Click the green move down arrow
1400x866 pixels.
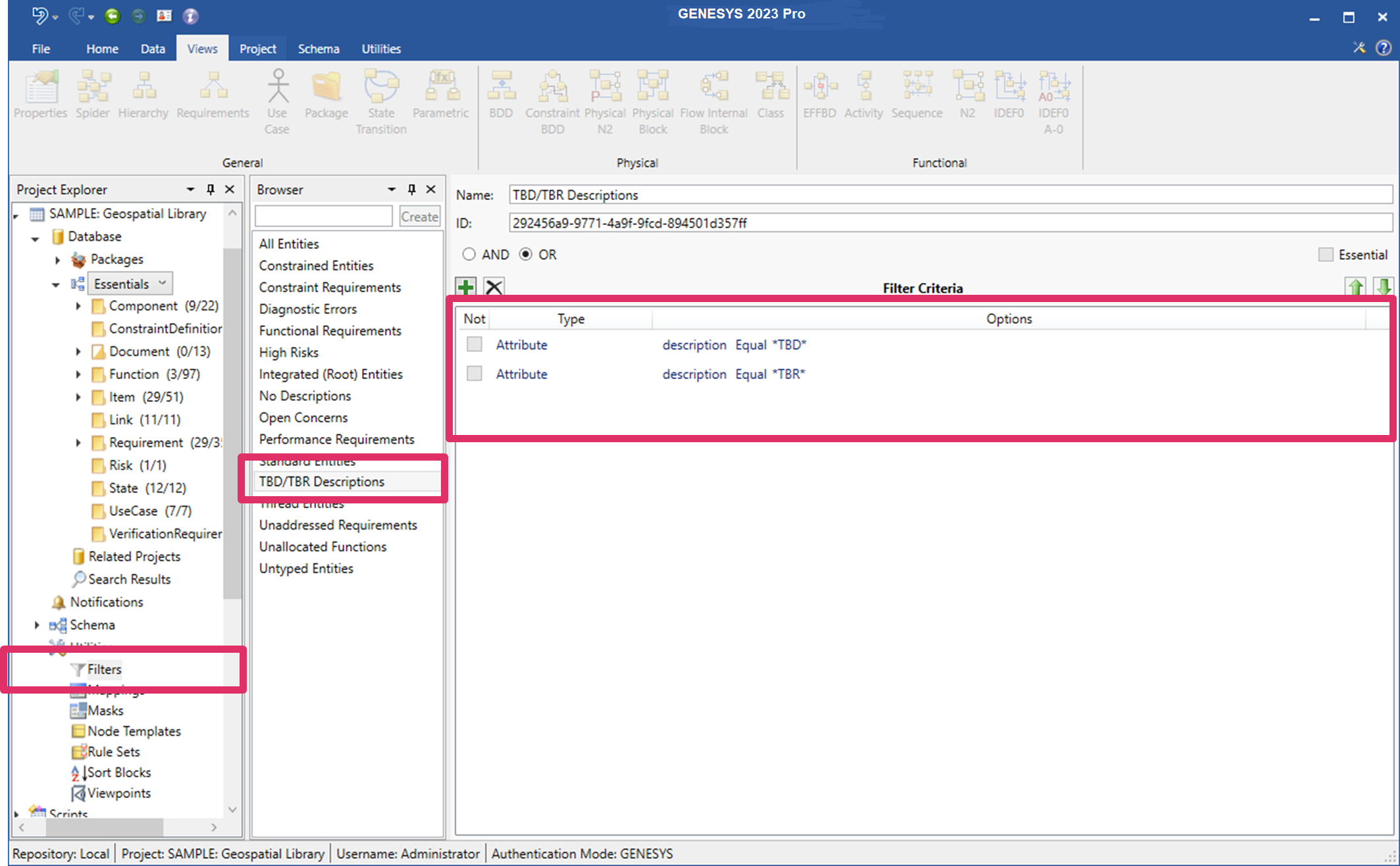pos(1383,288)
